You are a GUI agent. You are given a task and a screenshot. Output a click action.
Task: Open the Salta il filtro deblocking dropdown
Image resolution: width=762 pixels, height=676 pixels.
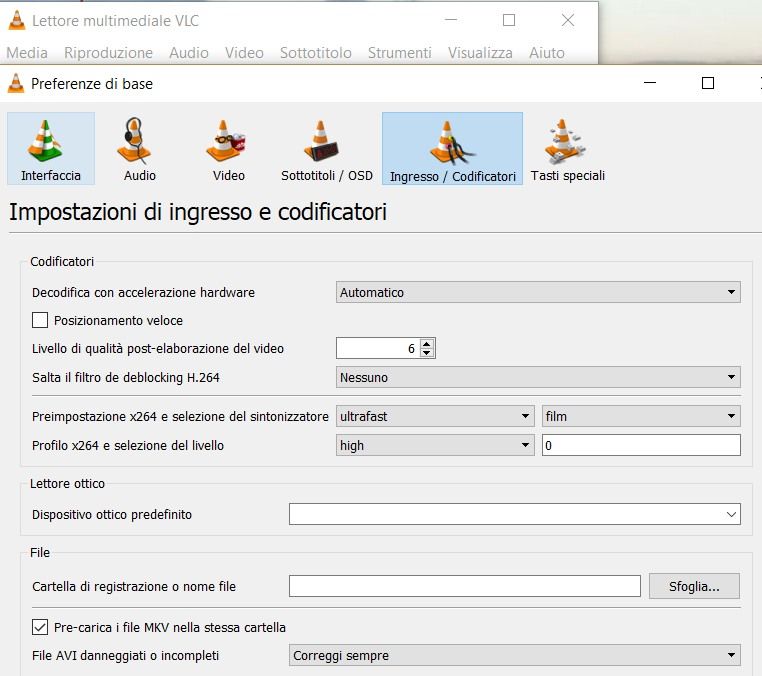click(537, 378)
